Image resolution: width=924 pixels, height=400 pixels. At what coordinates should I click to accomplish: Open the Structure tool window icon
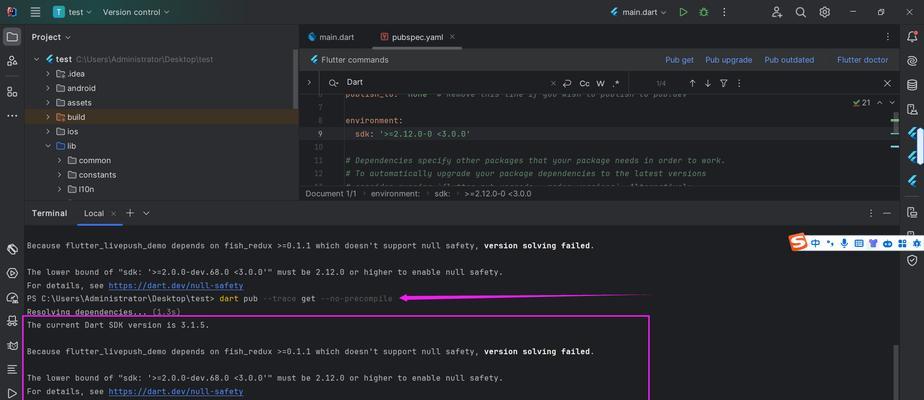[12, 92]
